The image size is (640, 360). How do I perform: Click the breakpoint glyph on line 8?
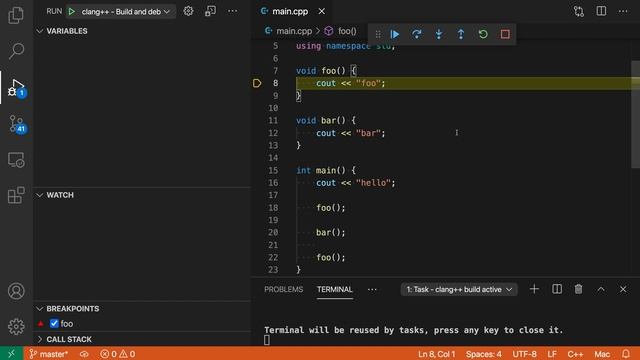[x=257, y=83]
